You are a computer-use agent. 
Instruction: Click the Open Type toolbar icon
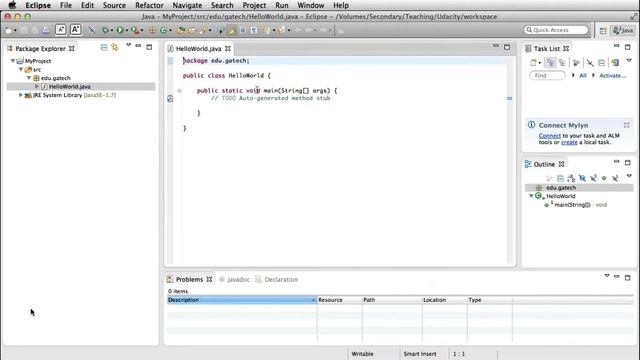tap(181, 30)
